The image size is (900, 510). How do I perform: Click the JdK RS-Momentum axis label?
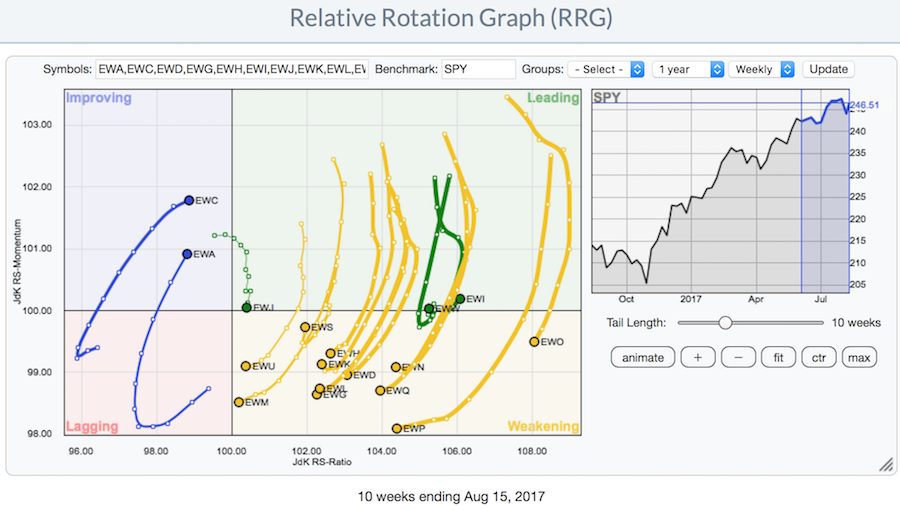(x=17, y=262)
